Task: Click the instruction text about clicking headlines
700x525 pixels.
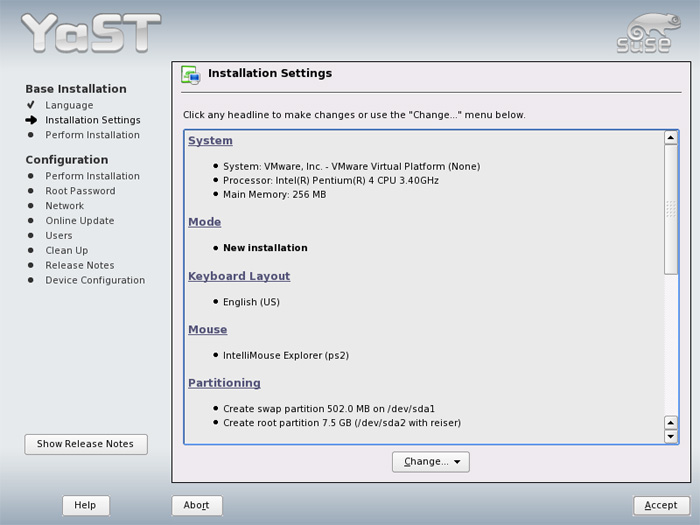Action: [x=354, y=115]
